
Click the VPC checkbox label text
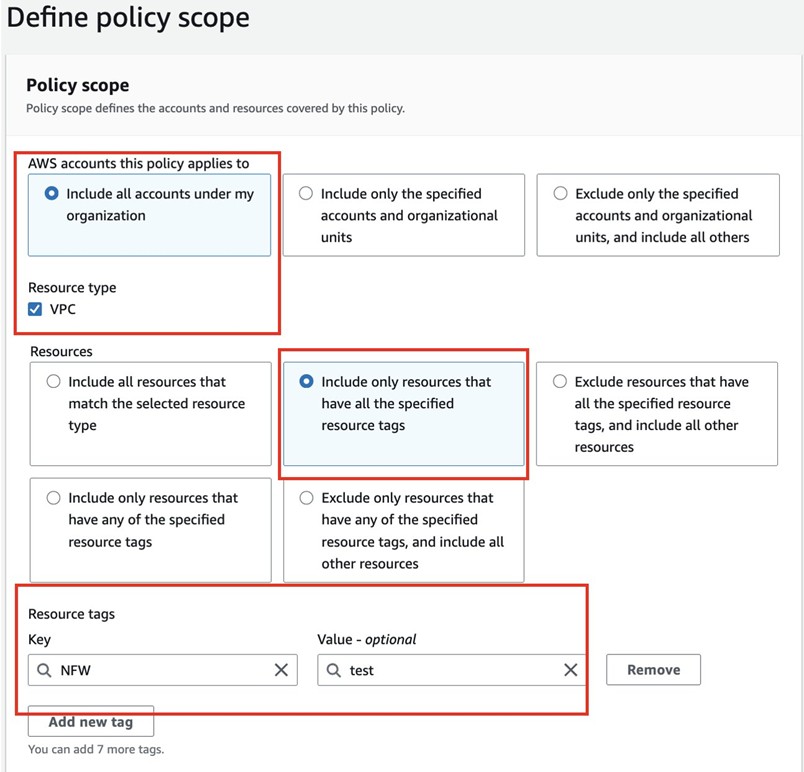click(63, 310)
